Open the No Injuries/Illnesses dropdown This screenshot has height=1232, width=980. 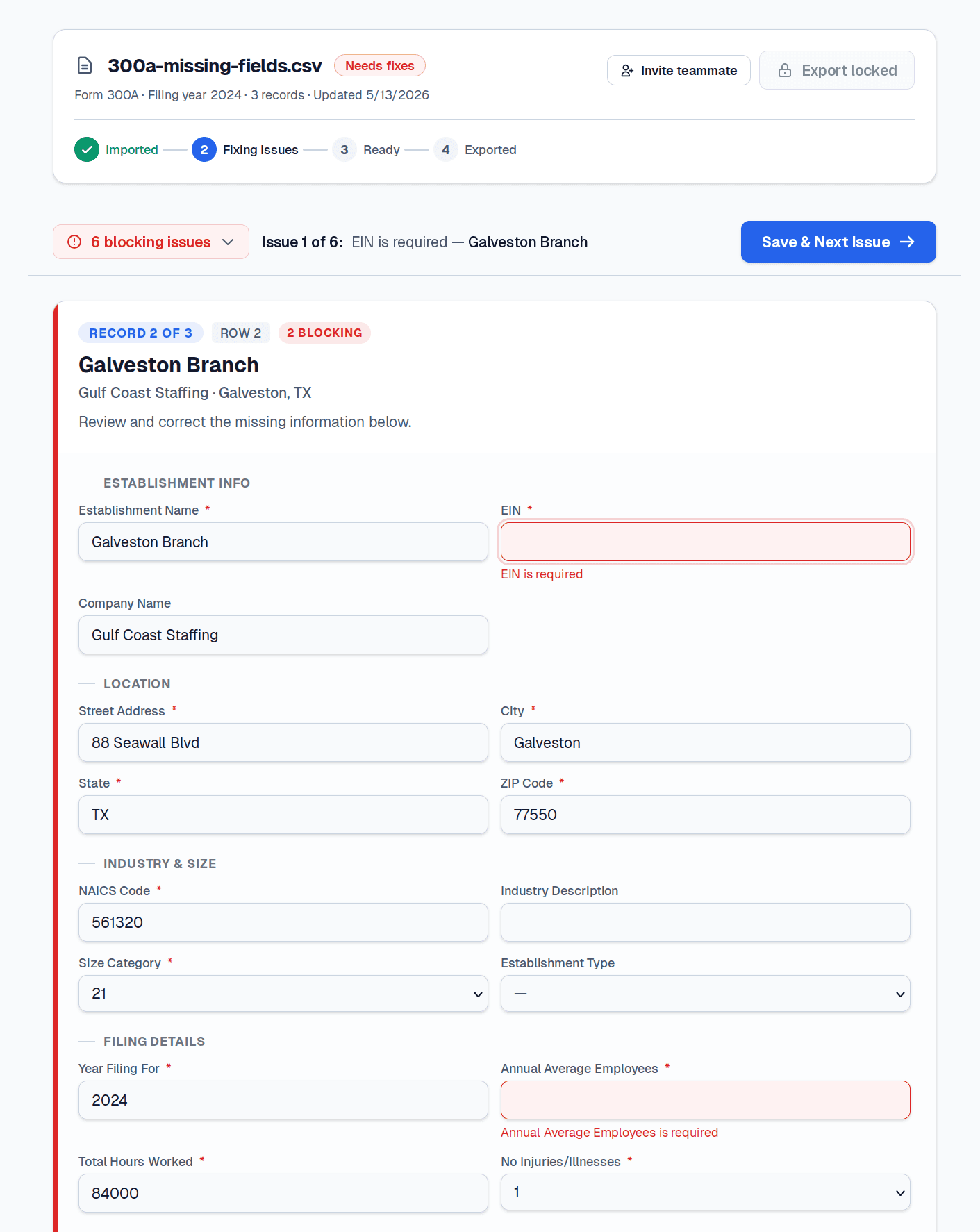[x=706, y=1192]
